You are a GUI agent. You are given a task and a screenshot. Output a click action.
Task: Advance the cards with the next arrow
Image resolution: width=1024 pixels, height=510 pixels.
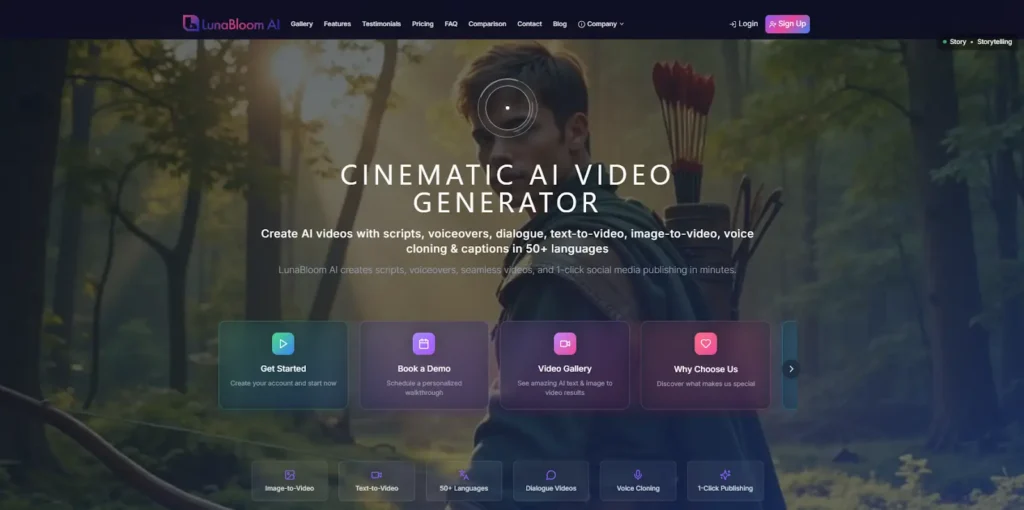[x=791, y=369]
